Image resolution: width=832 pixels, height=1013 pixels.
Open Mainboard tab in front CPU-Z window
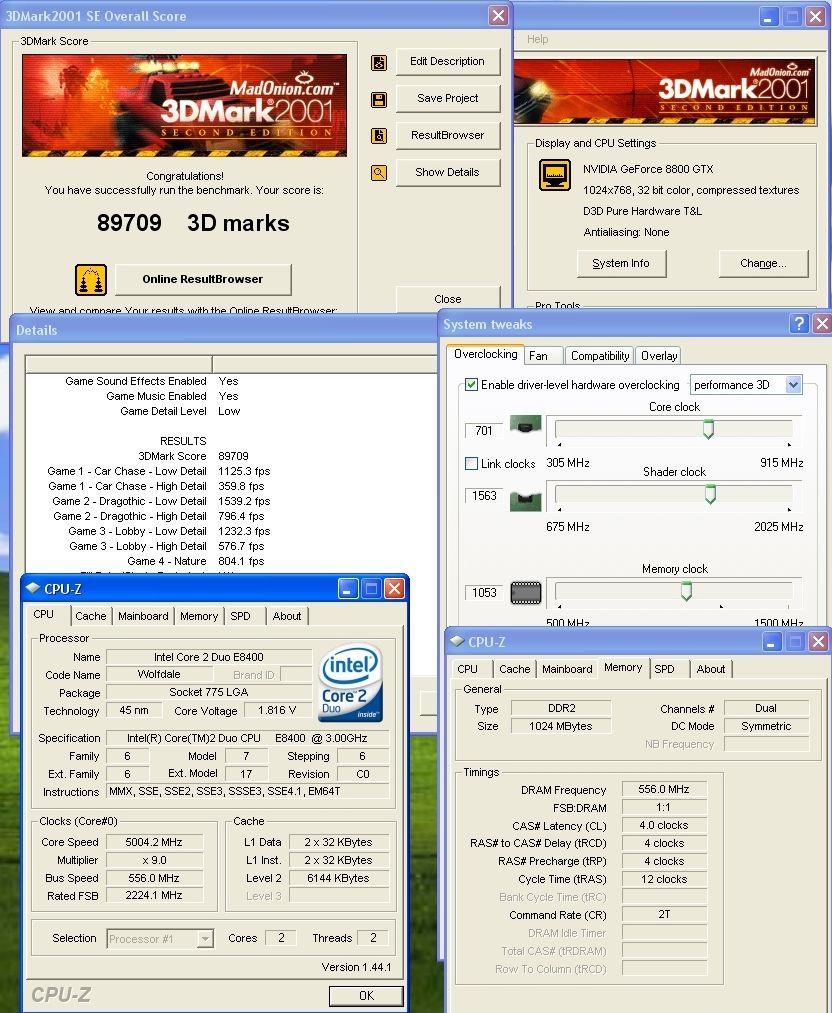pyautogui.click(x=143, y=616)
